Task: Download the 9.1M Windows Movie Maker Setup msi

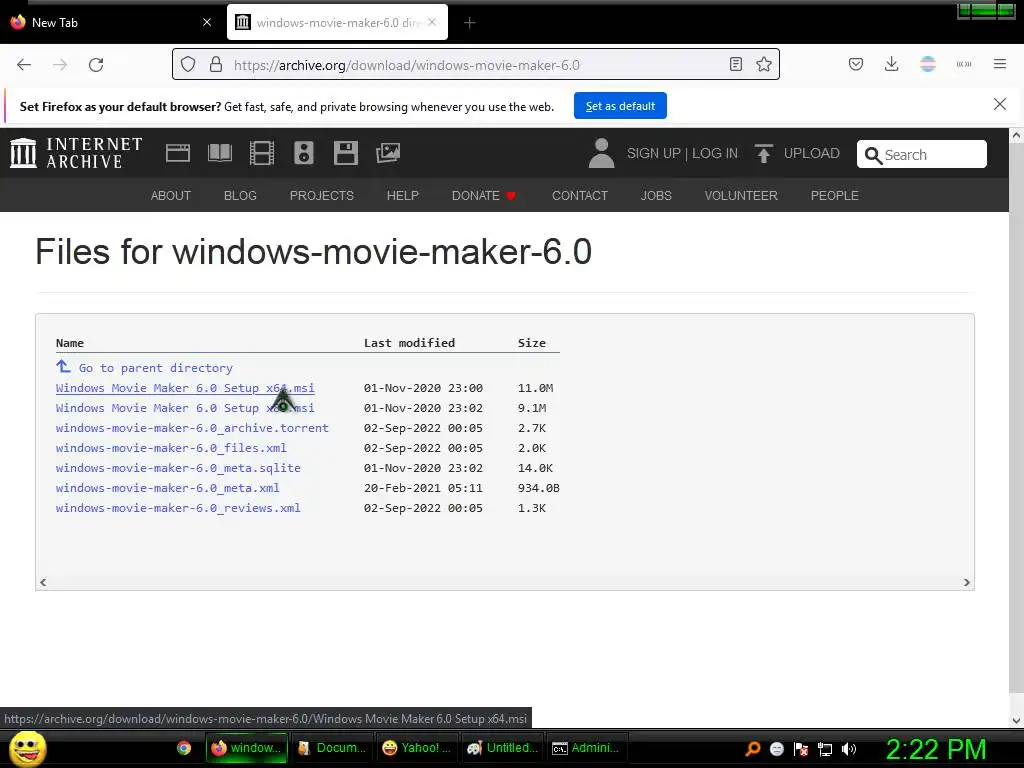Action: 185,408
